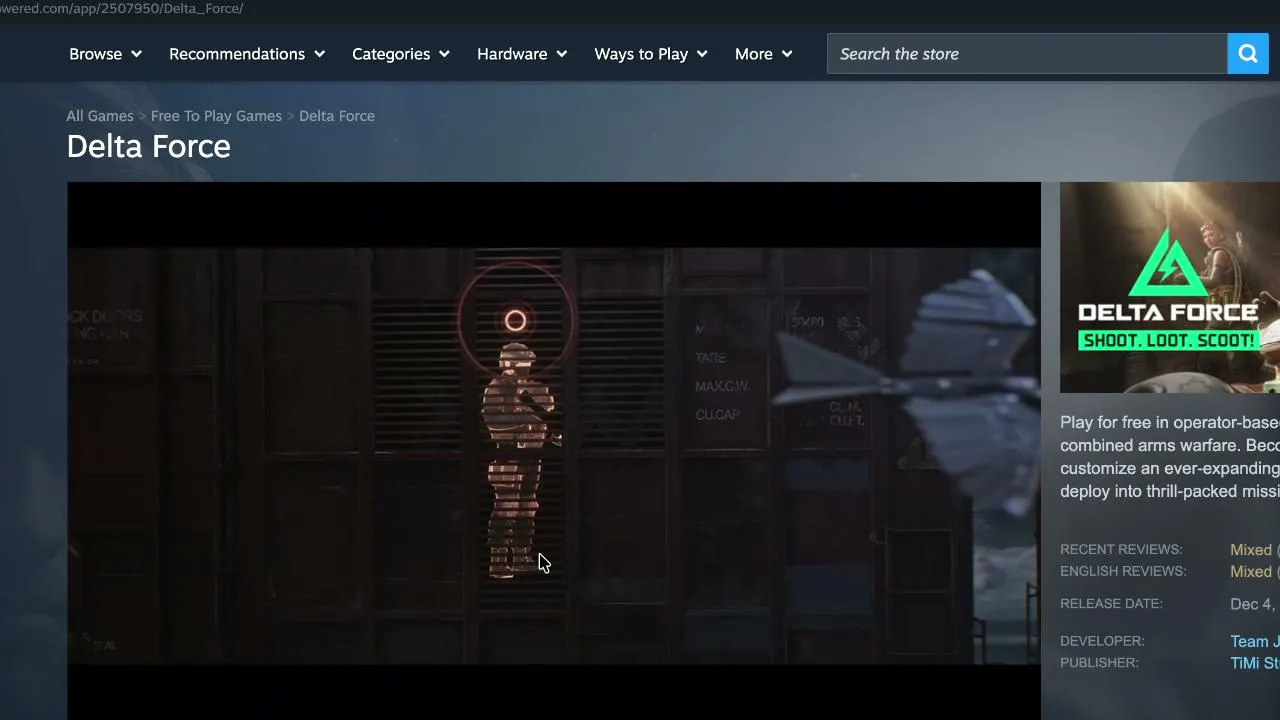The image size is (1280, 720).
Task: Click the browser address bar URL
Action: 122,9
